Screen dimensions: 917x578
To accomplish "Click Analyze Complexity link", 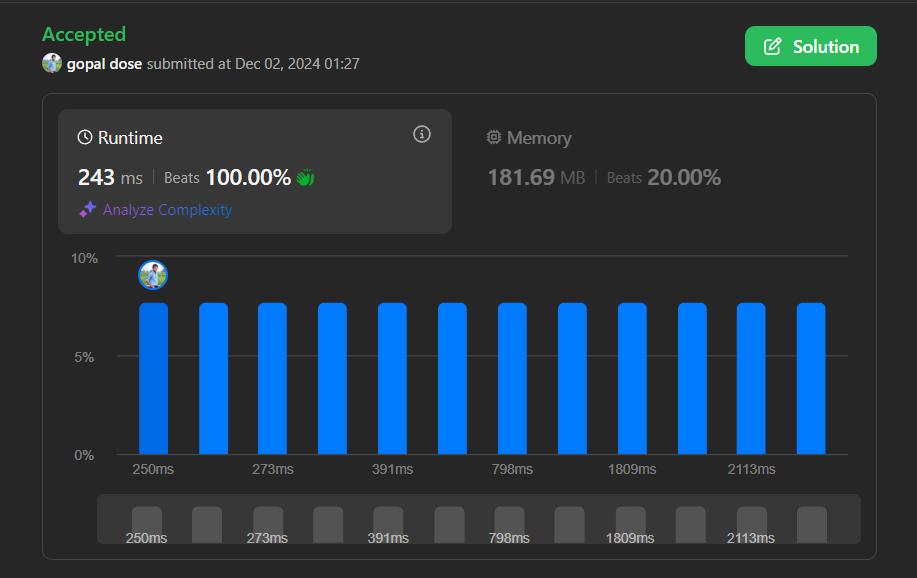I will pyautogui.click(x=167, y=209).
